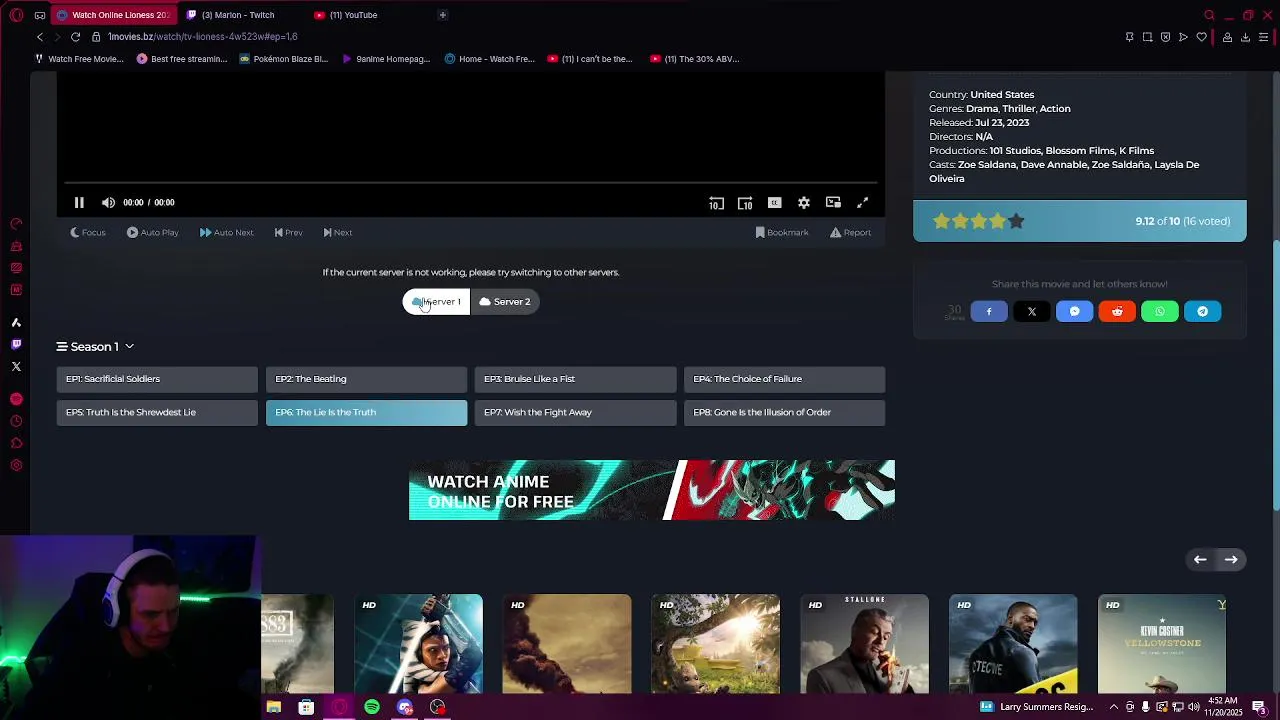The width and height of the screenshot is (1280, 720).
Task: Switch to Server 2
Action: pyautogui.click(x=505, y=302)
